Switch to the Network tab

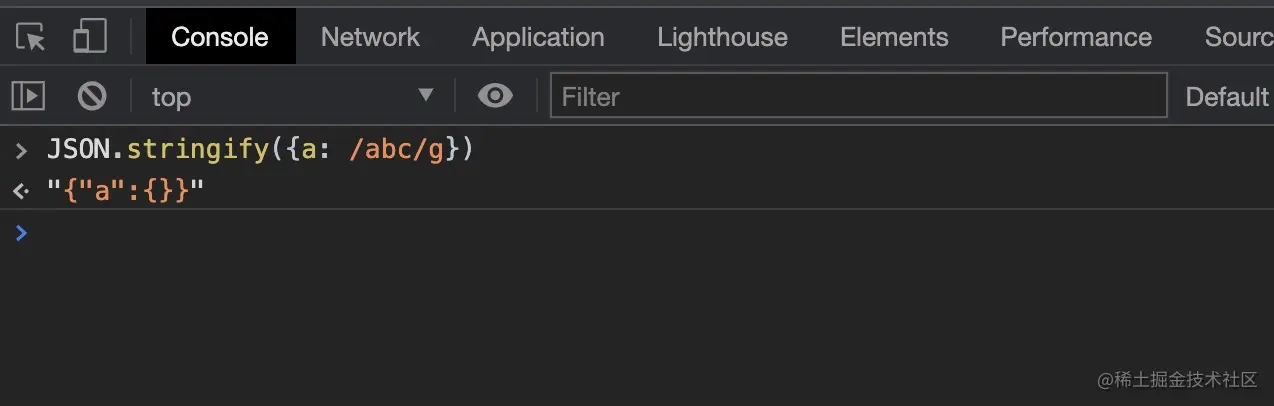[x=370, y=37]
